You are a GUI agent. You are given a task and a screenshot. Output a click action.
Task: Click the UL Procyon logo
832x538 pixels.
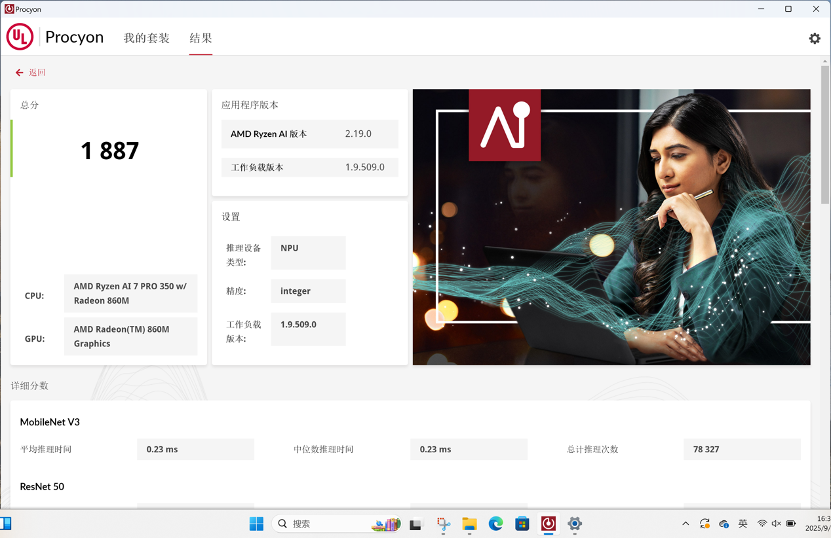(x=56, y=37)
